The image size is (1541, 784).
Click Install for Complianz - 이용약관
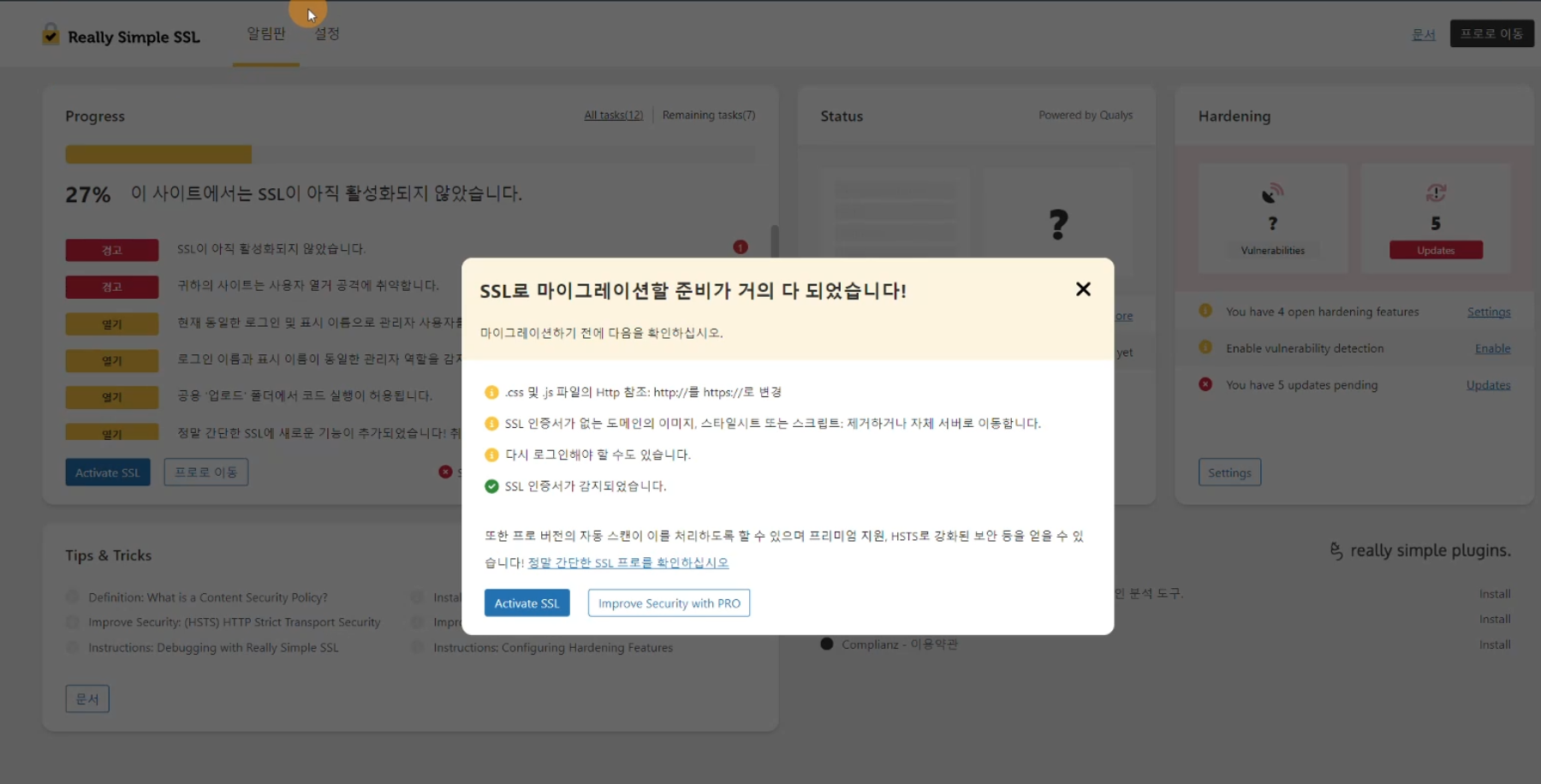[1495, 644]
